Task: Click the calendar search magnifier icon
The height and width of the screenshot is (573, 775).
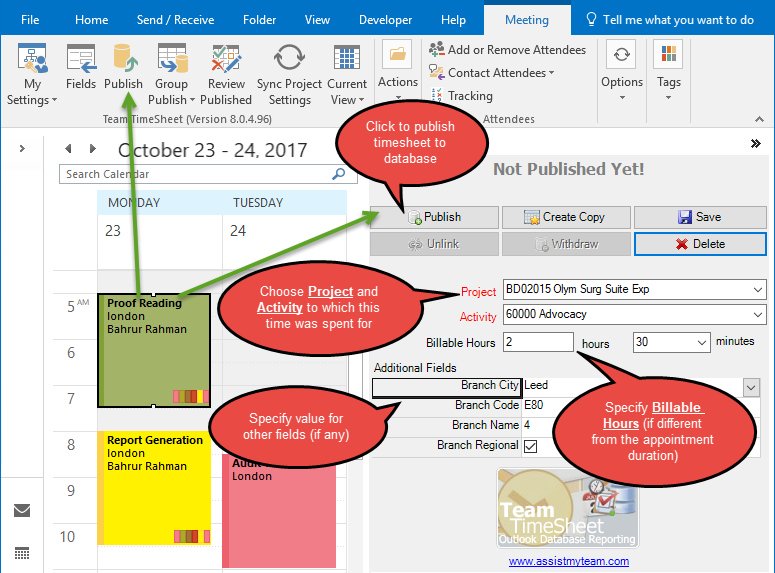Action: coord(338,174)
